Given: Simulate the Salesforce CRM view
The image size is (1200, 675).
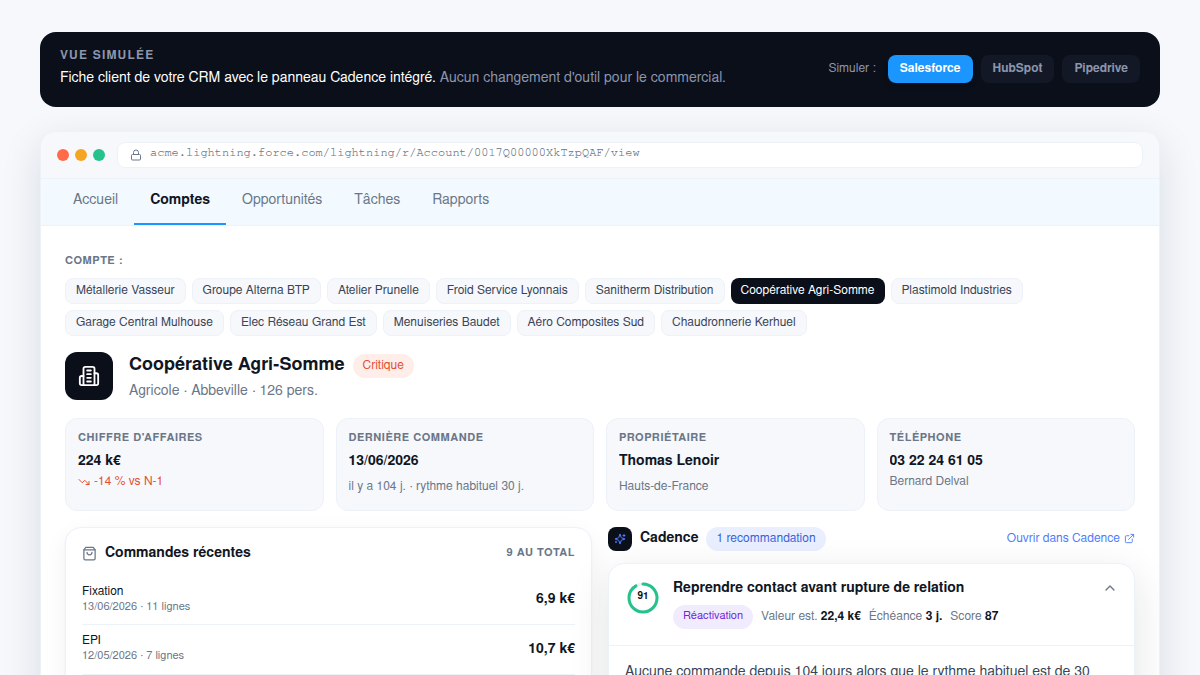Looking at the screenshot, I should [x=930, y=69].
